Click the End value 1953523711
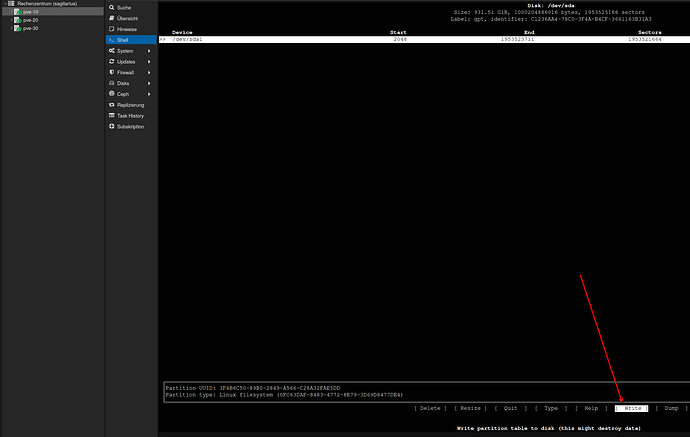 pos(517,39)
